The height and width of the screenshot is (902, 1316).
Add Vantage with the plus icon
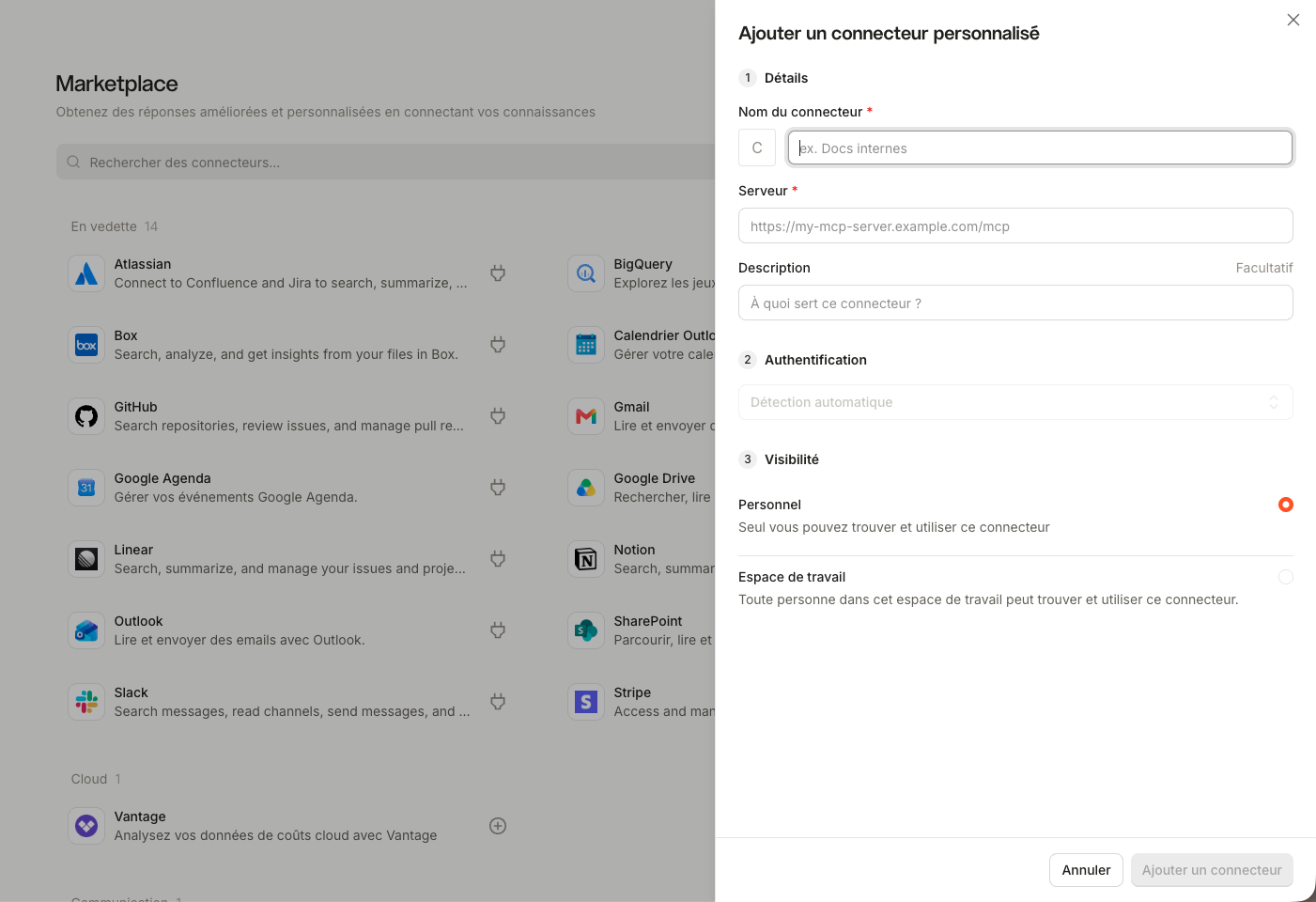point(498,826)
